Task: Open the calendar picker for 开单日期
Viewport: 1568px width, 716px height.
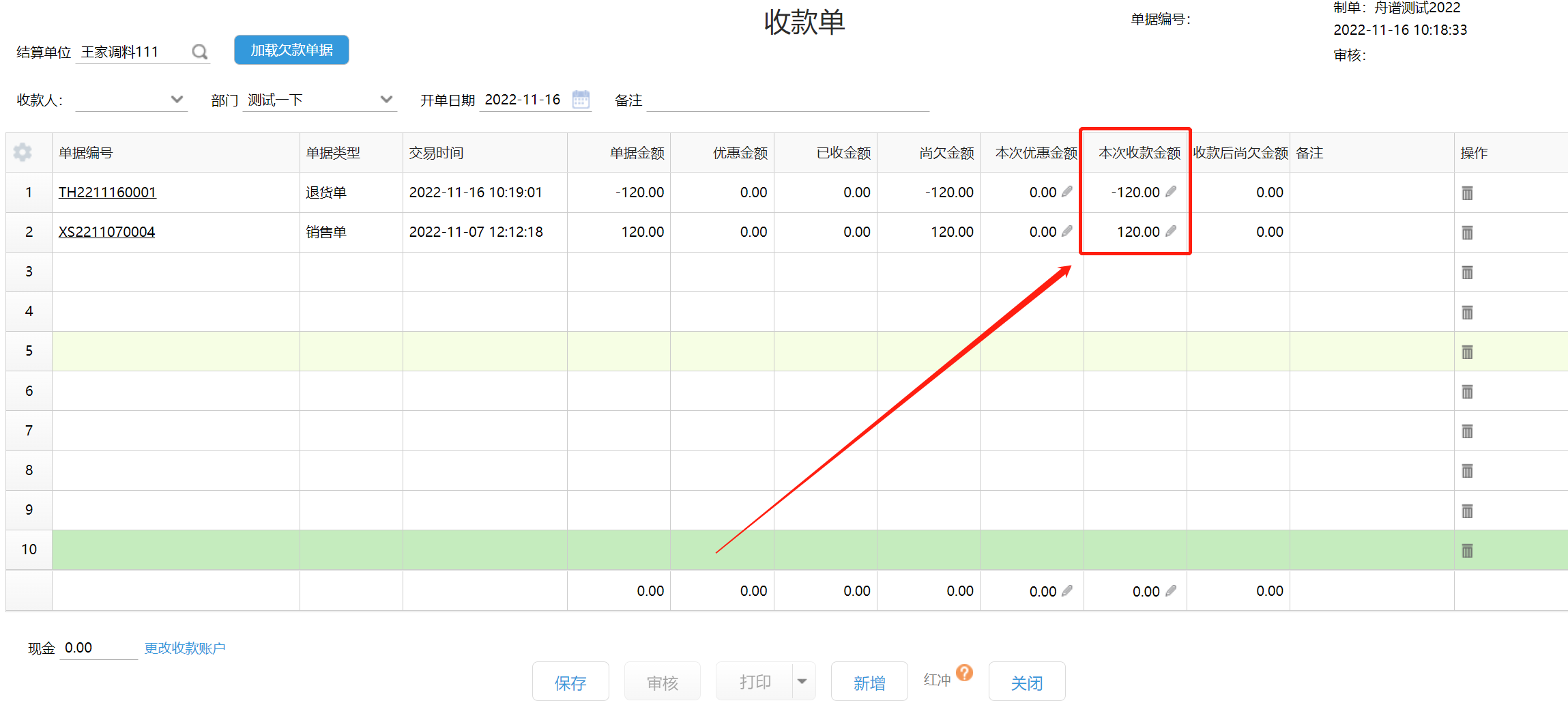Action: tap(581, 100)
